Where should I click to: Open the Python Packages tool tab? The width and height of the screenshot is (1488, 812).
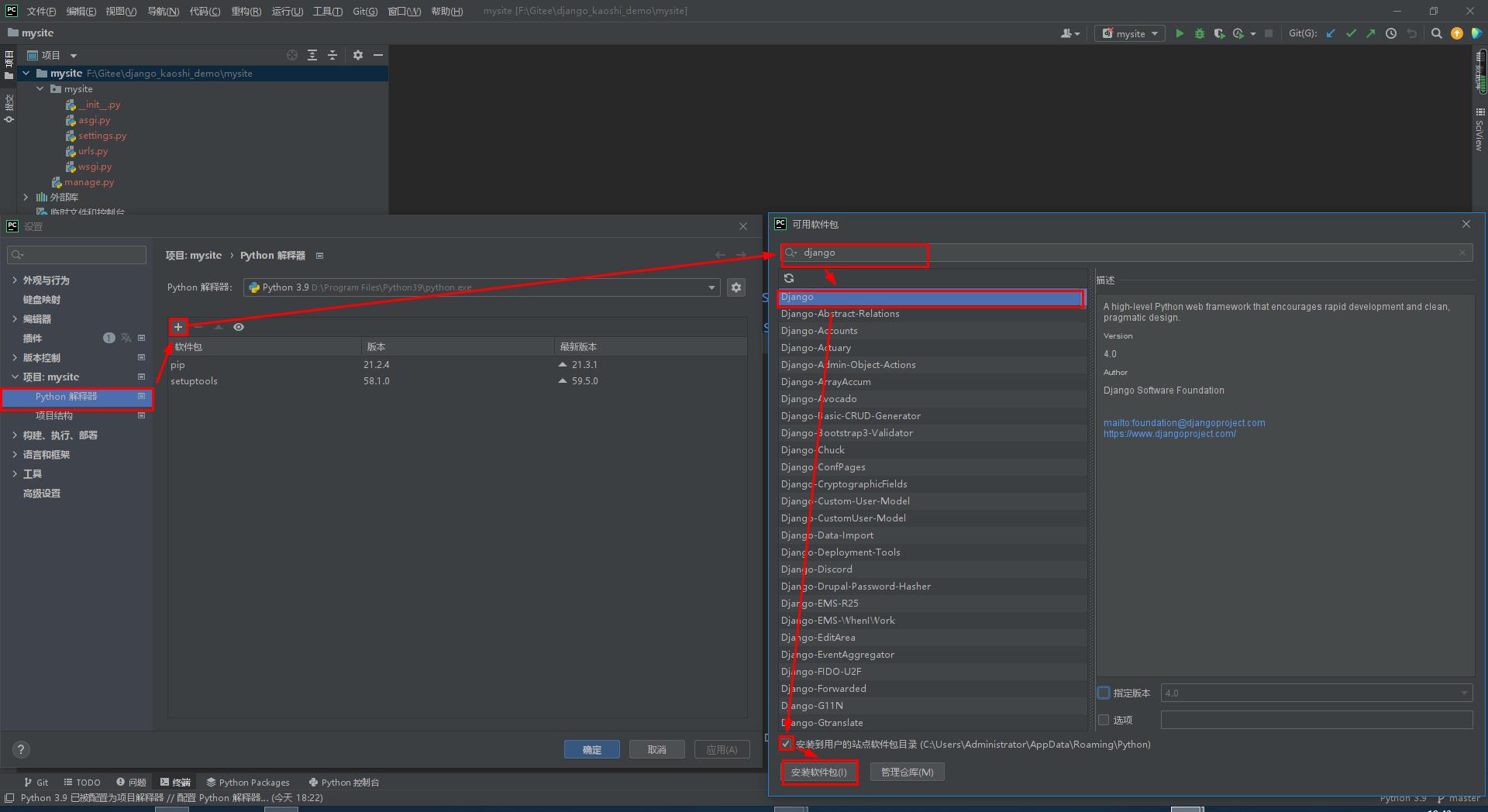[248, 782]
